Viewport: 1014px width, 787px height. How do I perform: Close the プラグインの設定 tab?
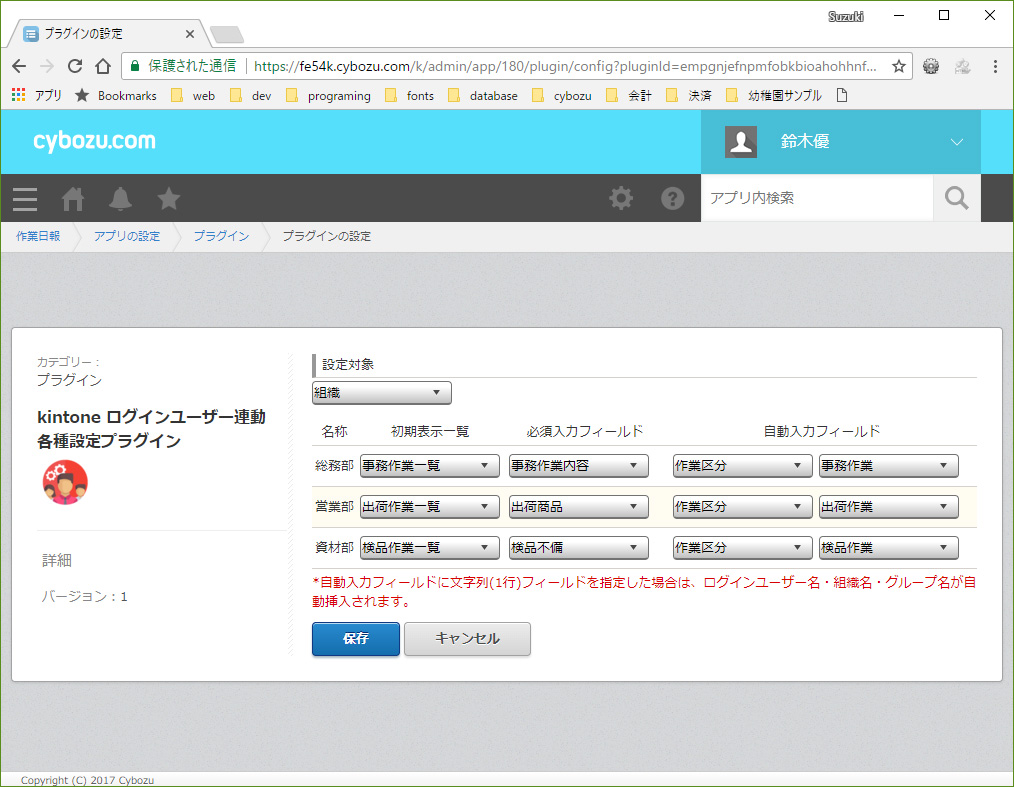pos(189,34)
